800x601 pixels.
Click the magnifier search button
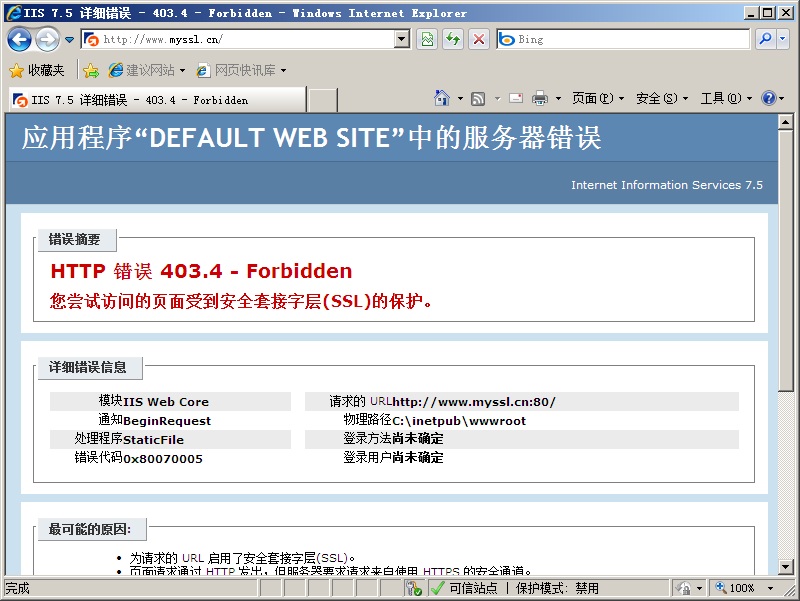tap(765, 39)
